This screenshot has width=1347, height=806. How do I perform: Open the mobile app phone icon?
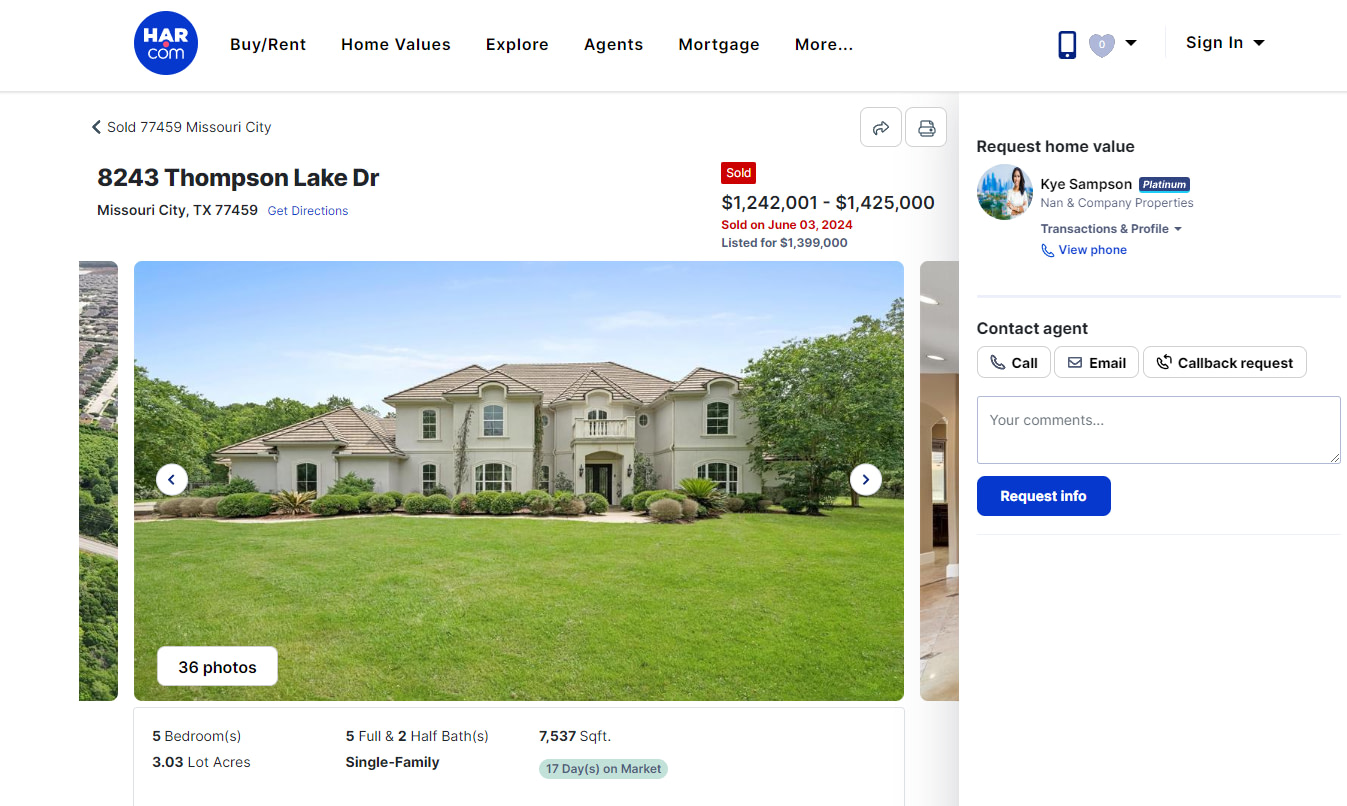1067,44
